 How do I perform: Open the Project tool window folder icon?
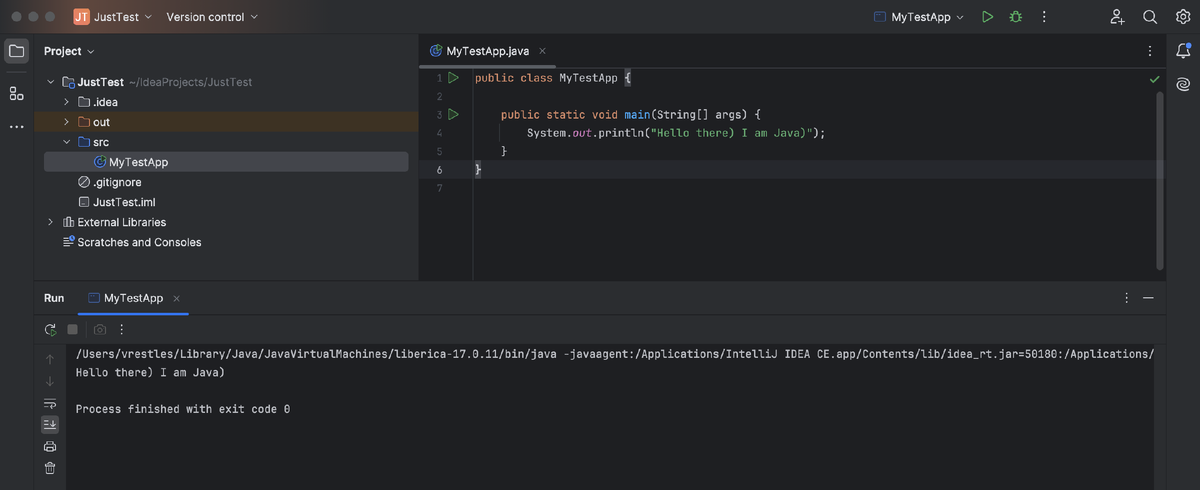[x=16, y=51]
